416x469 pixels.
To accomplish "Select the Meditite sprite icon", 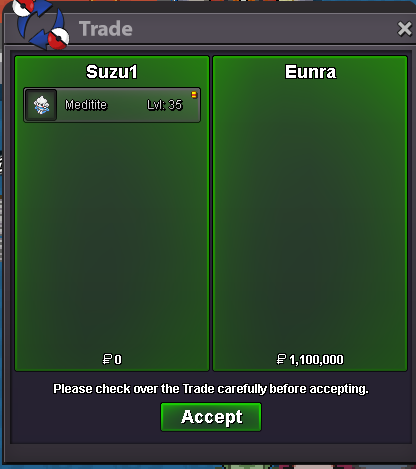I will click(41, 105).
